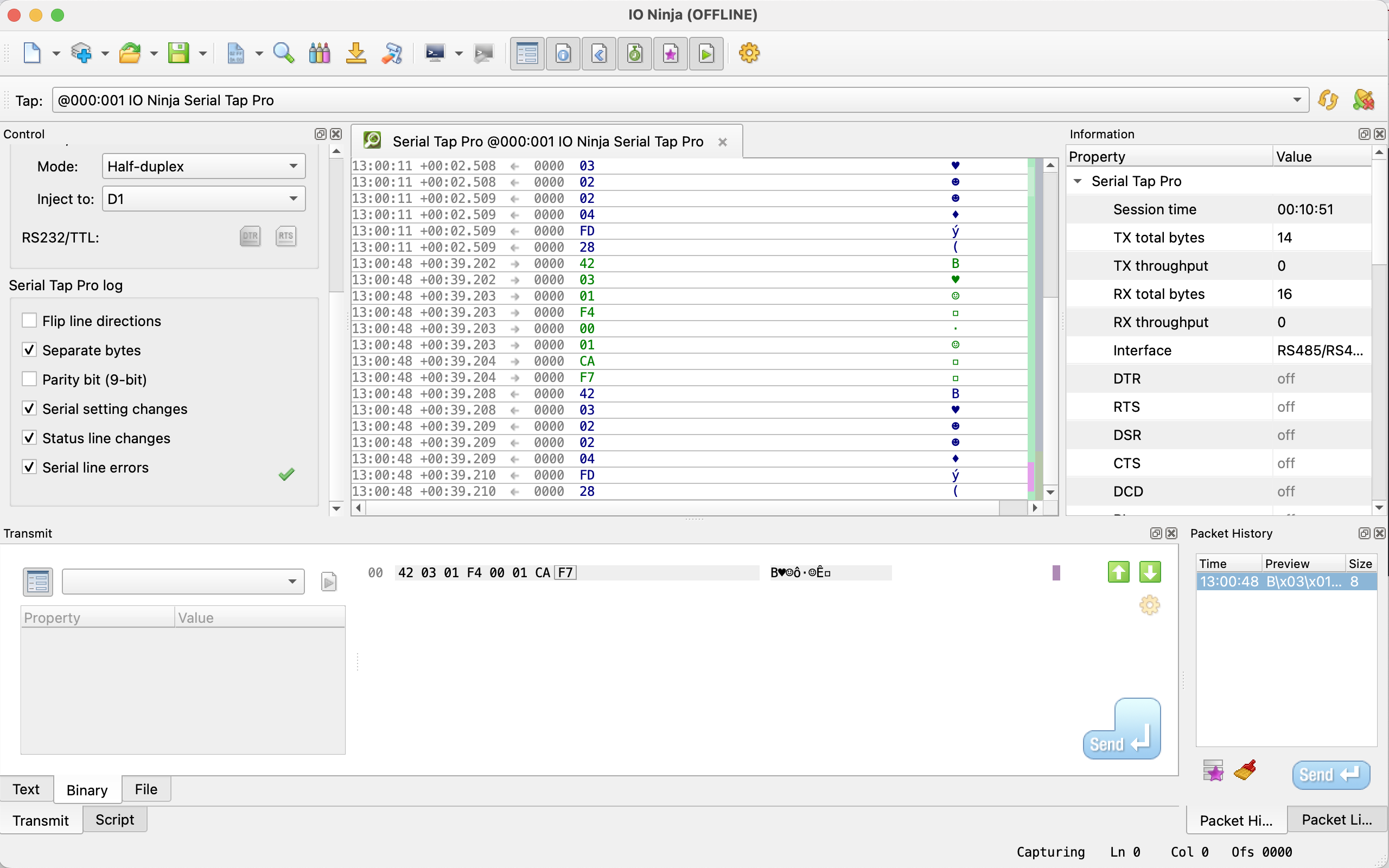Click the binoculars icon in the toolbar
1389x868 pixels.
(320, 53)
